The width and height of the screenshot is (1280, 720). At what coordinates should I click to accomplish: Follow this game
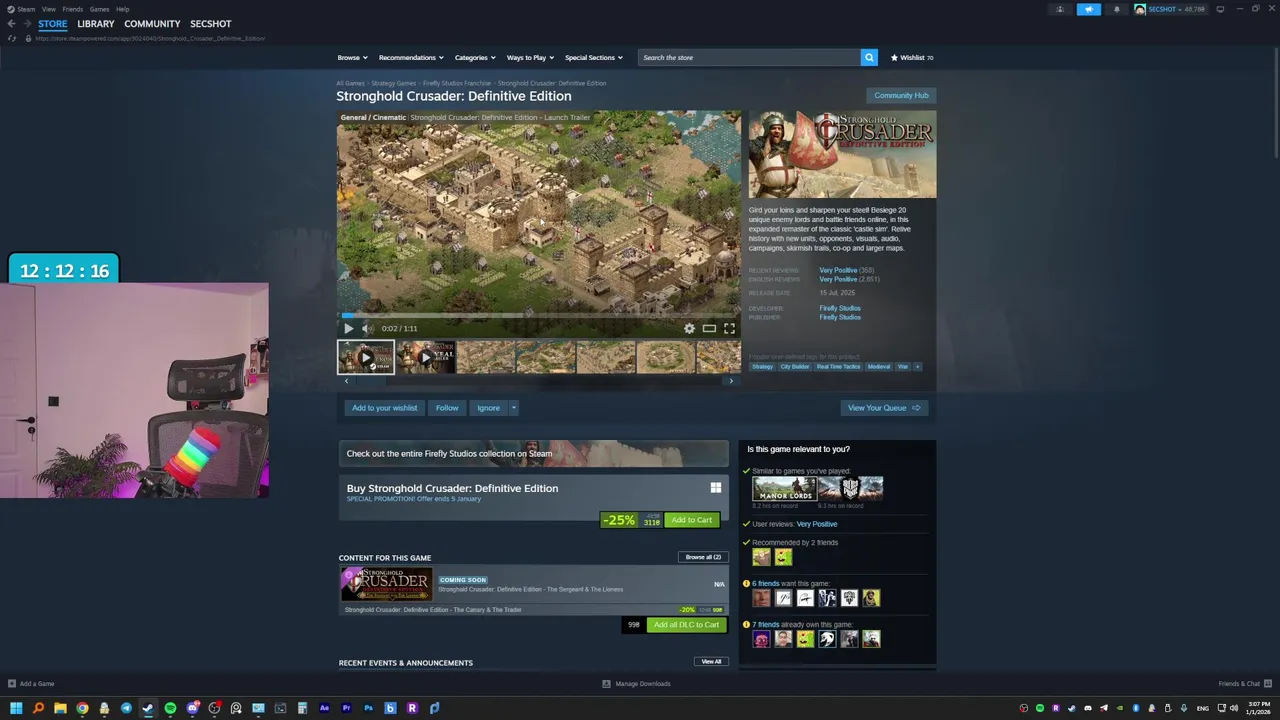pos(447,408)
